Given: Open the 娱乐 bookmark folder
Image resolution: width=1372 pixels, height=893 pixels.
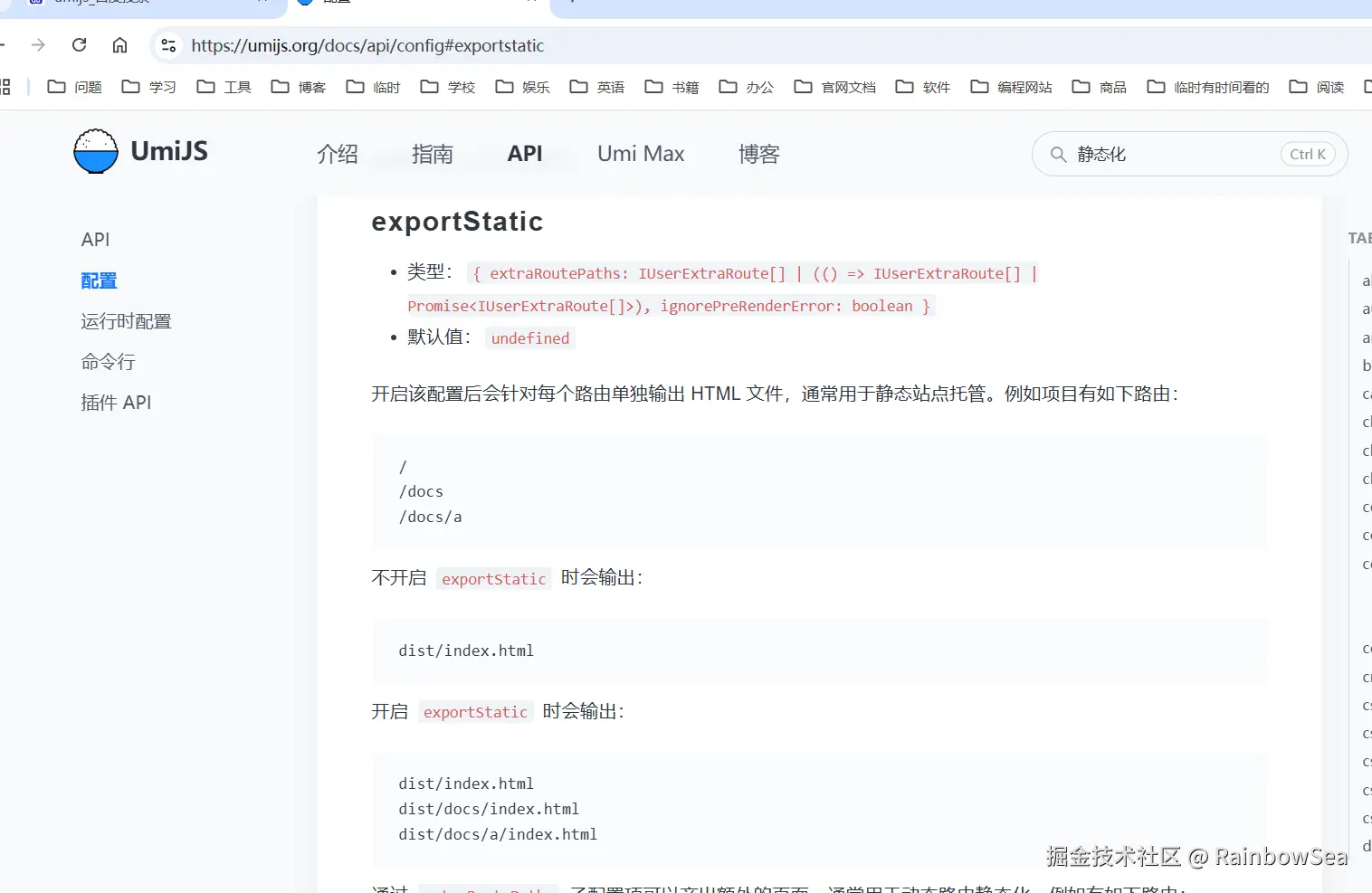Looking at the screenshot, I should [x=522, y=87].
